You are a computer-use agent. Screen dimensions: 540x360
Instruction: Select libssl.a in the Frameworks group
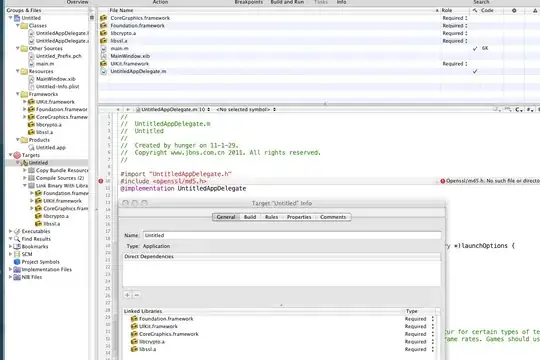point(41,132)
